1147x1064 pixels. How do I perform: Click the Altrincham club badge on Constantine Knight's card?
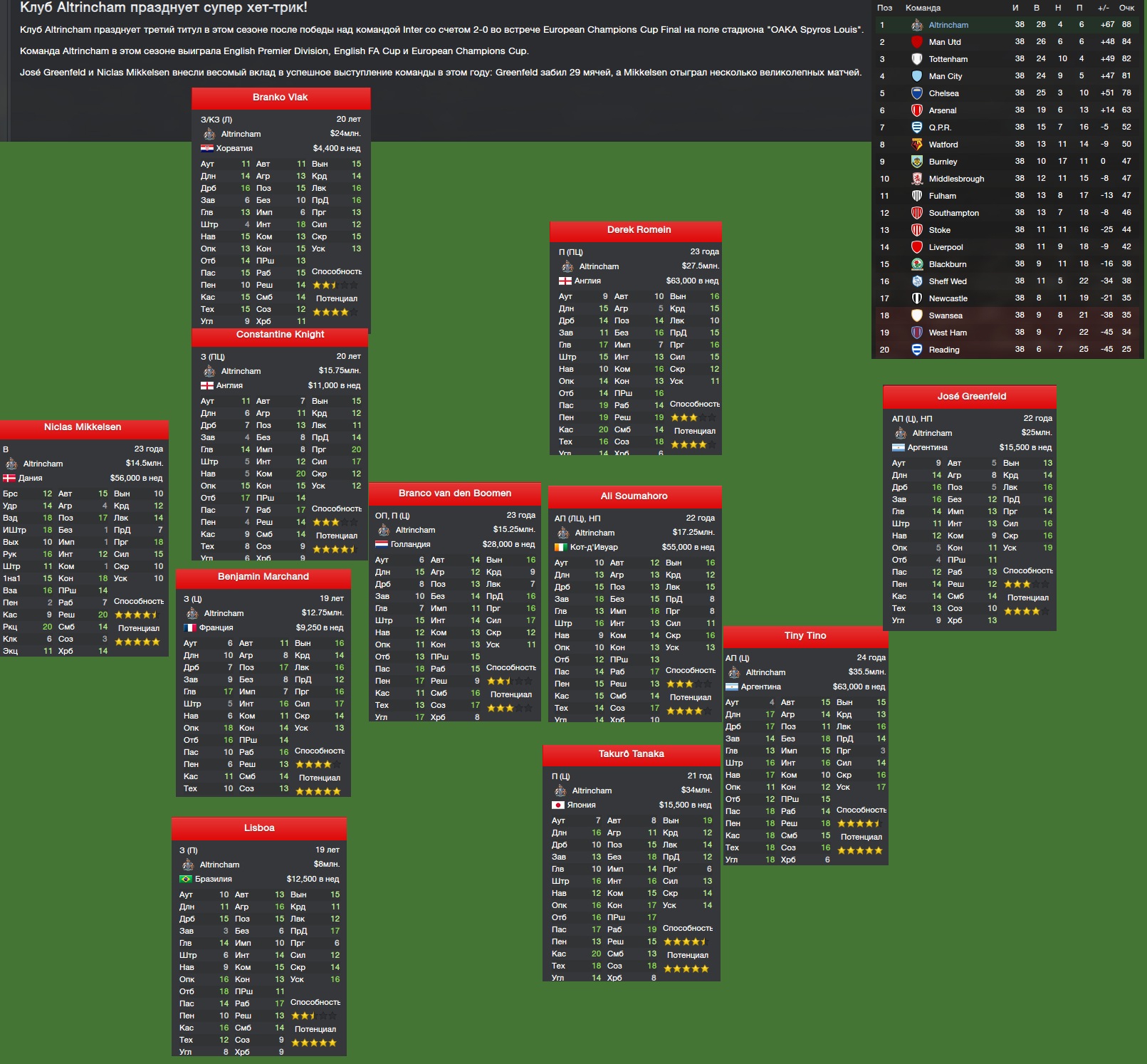tap(209, 371)
